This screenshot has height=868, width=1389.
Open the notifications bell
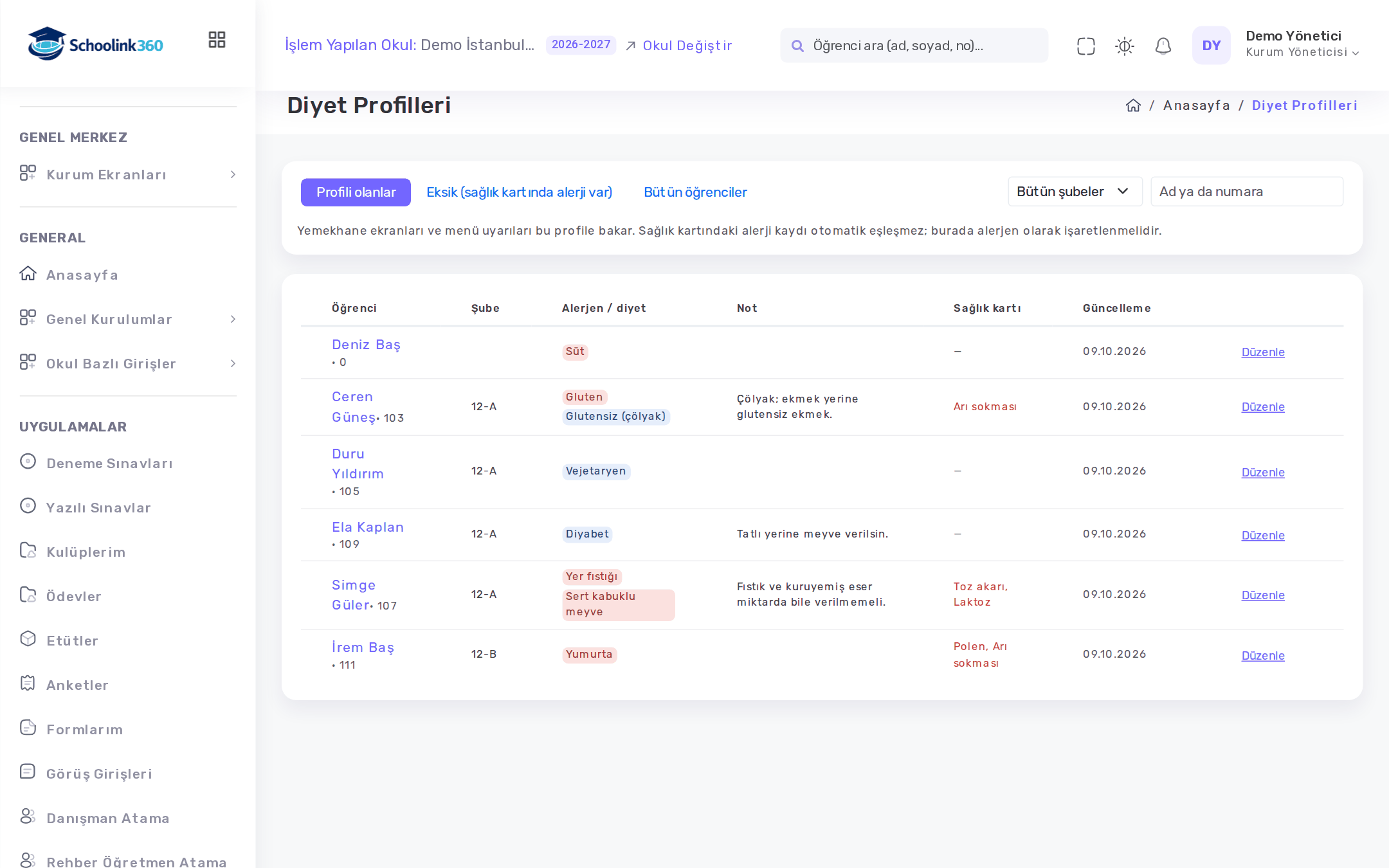coord(1163,46)
